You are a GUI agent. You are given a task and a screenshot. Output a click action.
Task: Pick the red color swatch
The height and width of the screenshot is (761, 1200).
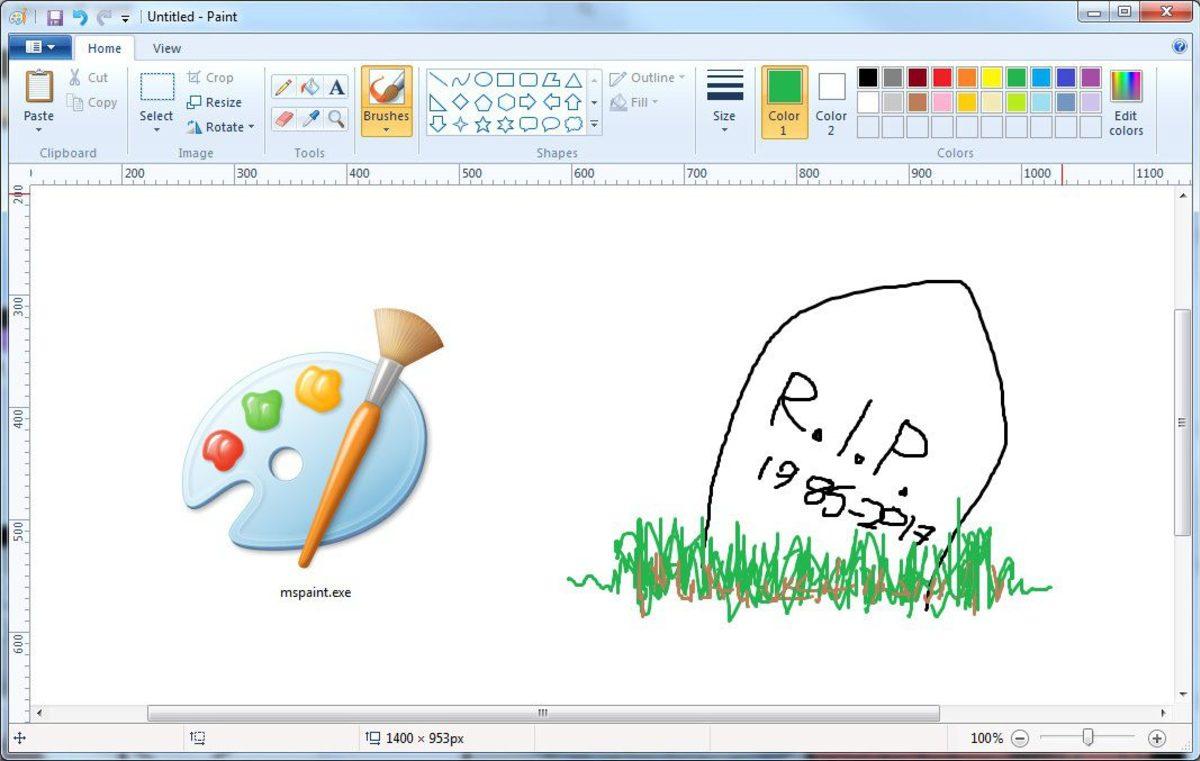click(x=941, y=76)
